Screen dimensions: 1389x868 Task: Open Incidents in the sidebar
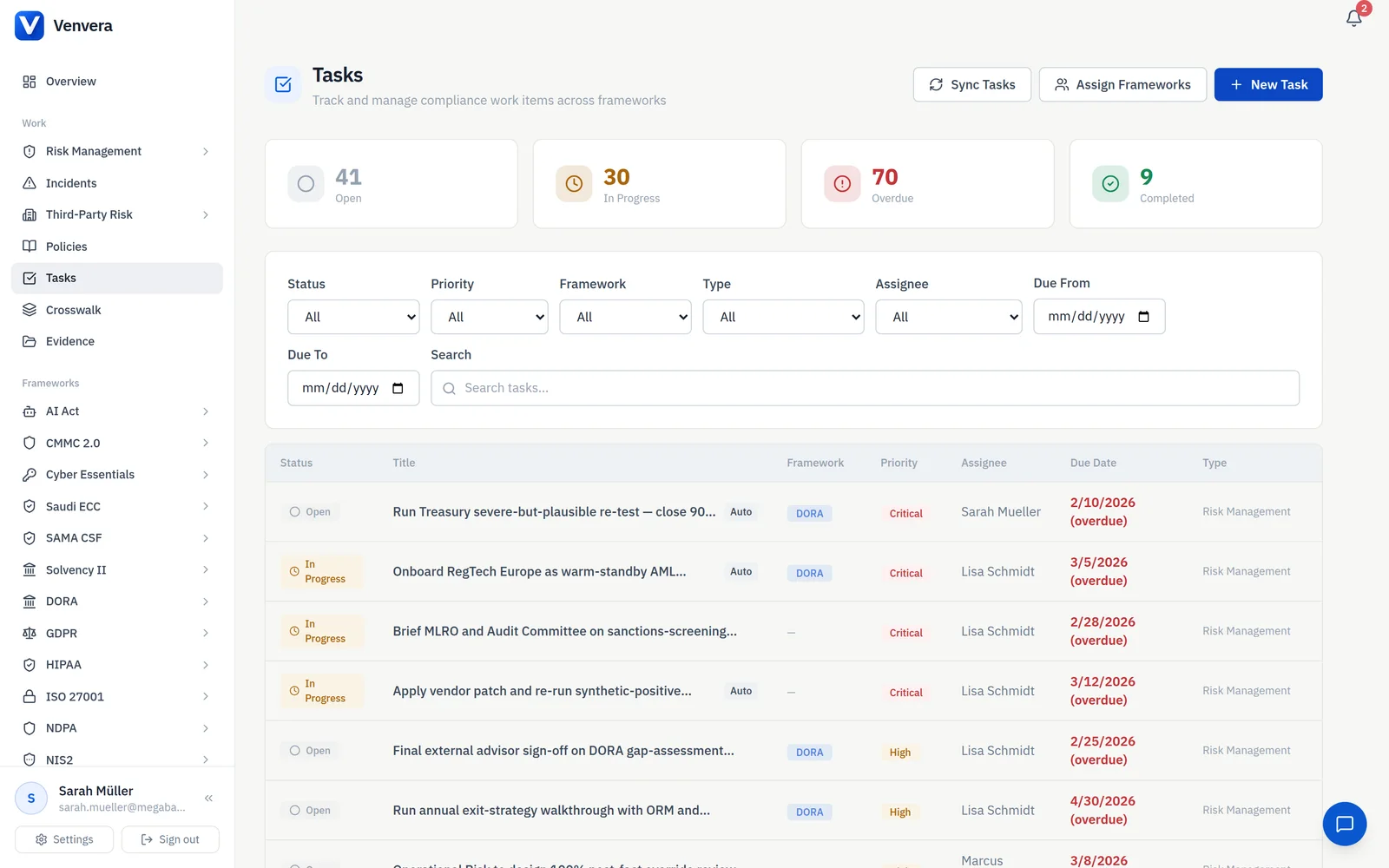pyautogui.click(x=117, y=183)
